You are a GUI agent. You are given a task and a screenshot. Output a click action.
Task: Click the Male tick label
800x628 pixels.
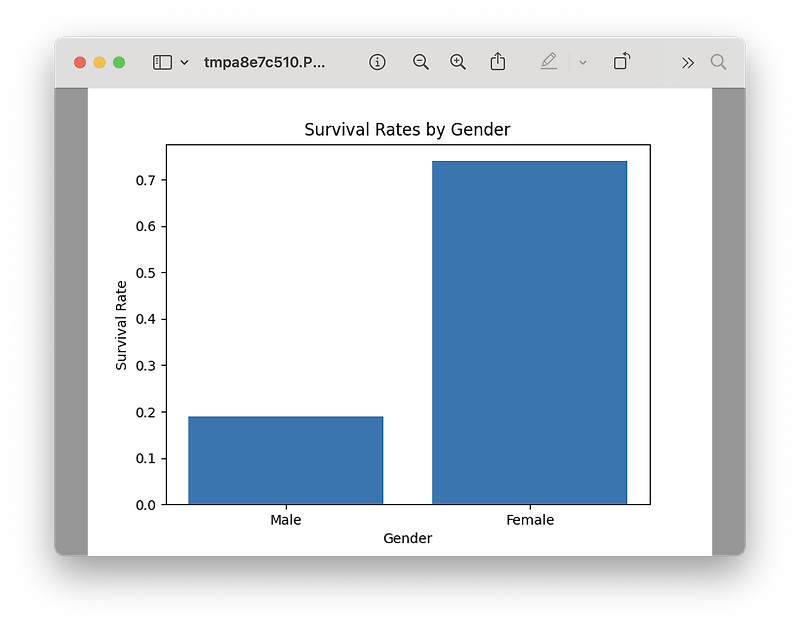click(x=286, y=520)
